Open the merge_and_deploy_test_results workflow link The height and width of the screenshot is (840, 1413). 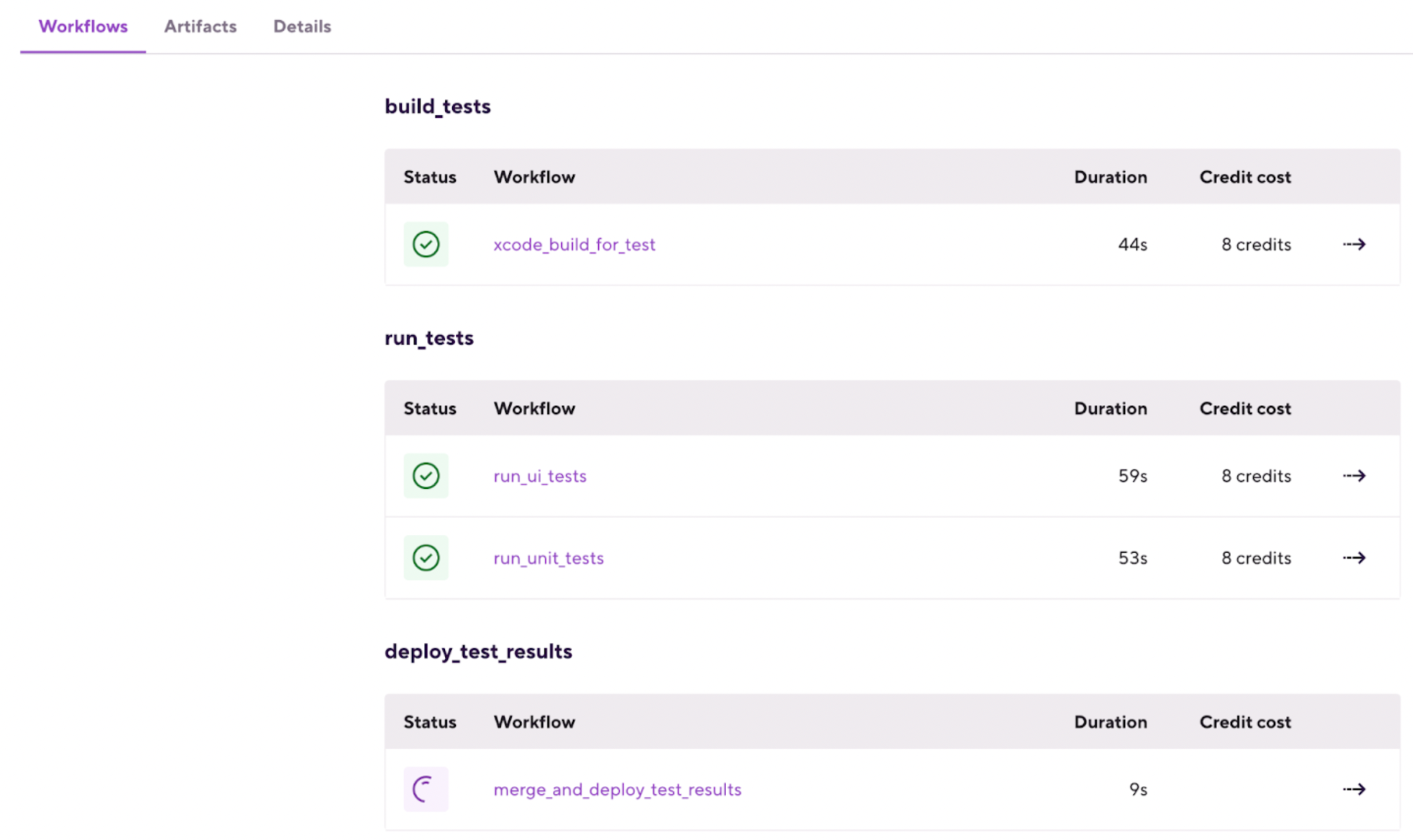[x=617, y=789]
